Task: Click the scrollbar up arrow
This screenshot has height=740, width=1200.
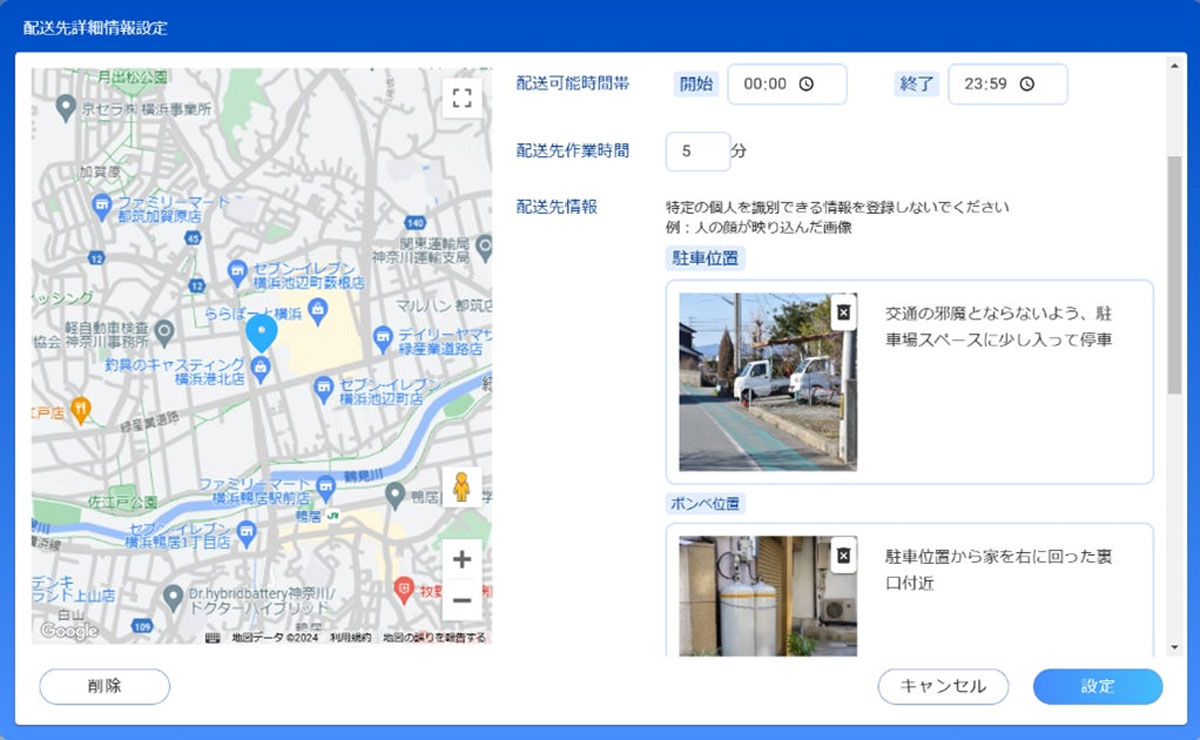Action: (1174, 66)
